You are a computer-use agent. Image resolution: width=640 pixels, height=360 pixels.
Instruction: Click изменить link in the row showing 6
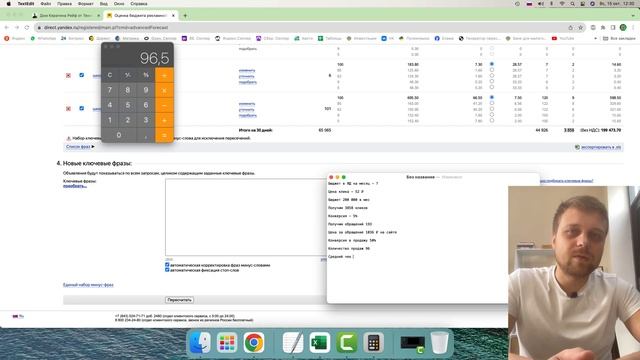coord(247,71)
